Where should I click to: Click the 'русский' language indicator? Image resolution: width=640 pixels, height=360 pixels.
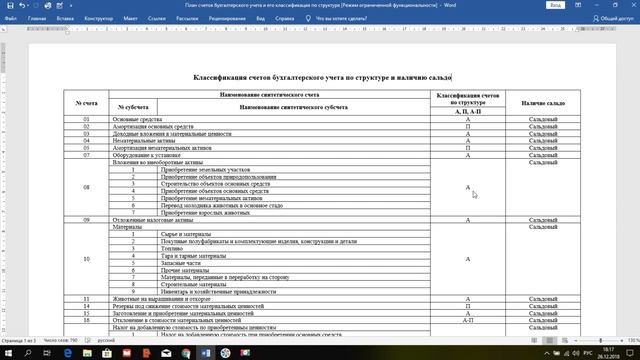point(106,340)
